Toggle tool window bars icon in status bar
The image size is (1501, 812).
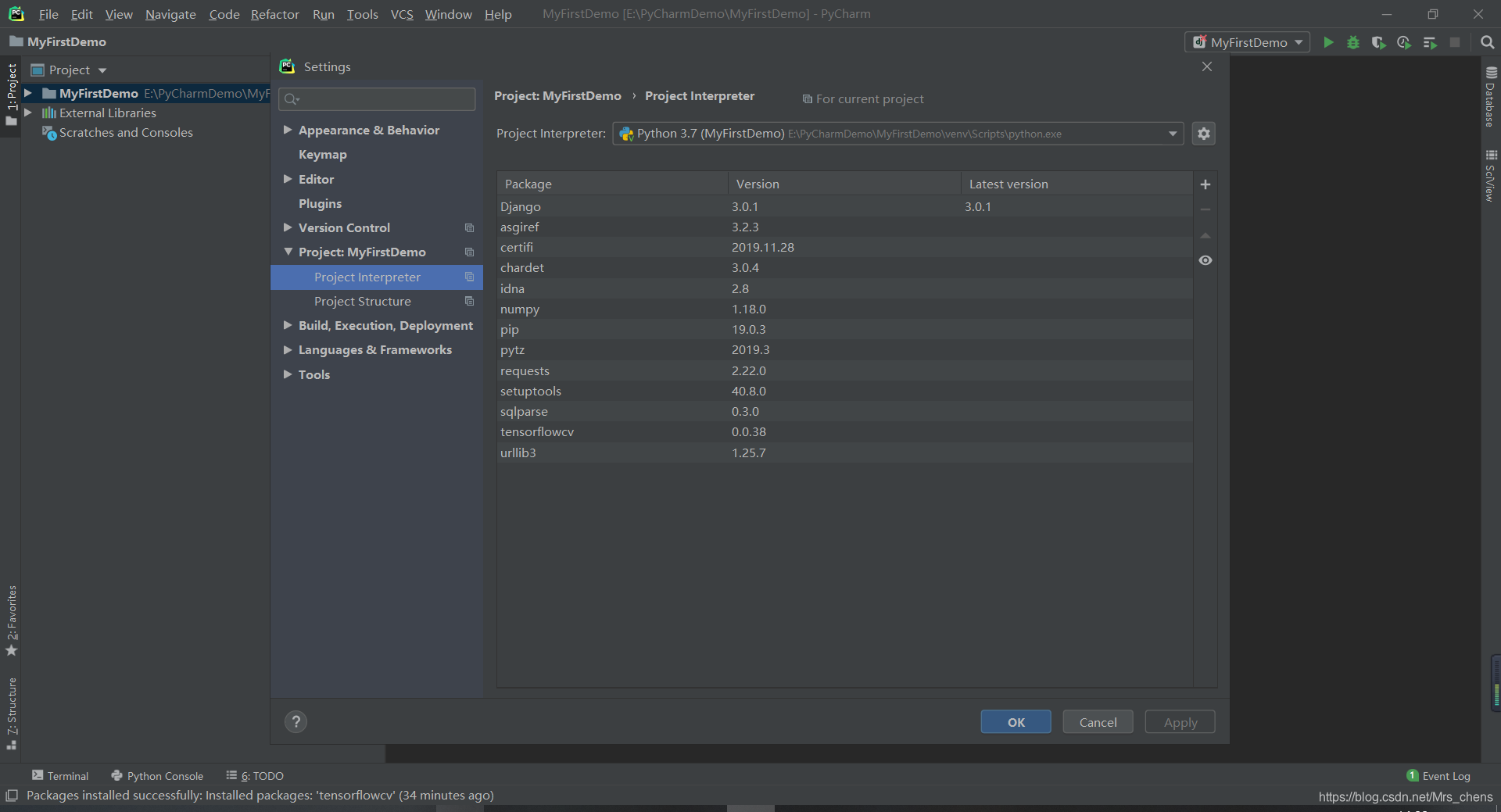[x=11, y=796]
